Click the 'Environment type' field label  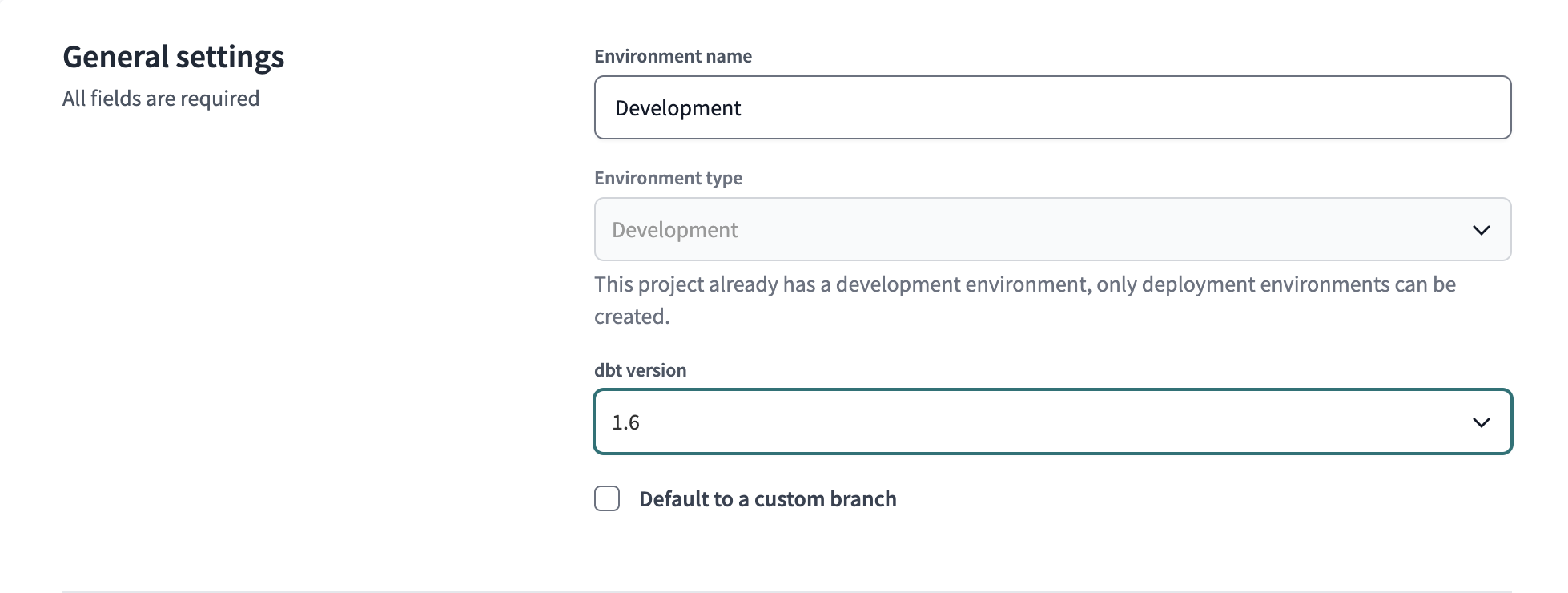[668, 178]
